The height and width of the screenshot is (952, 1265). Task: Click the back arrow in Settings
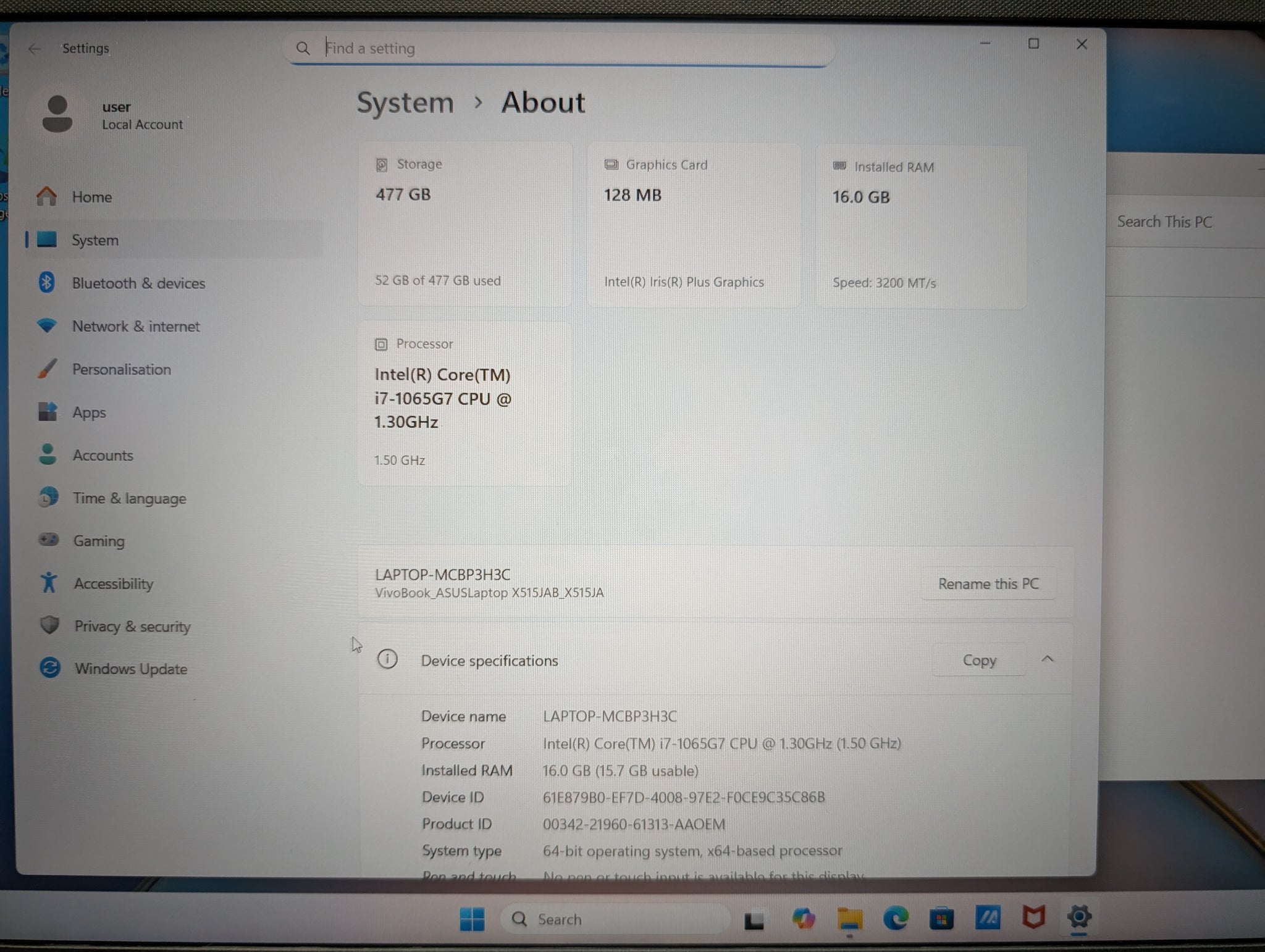pyautogui.click(x=34, y=48)
